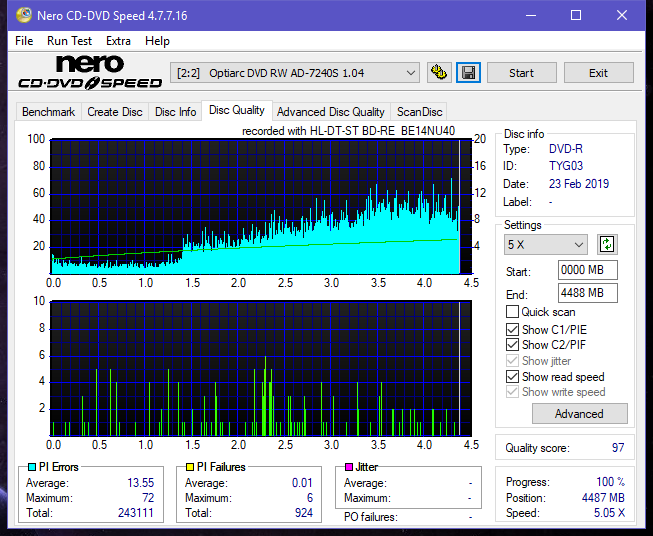Toggle Show read speed checkbox
The width and height of the screenshot is (653, 536).
[x=512, y=376]
